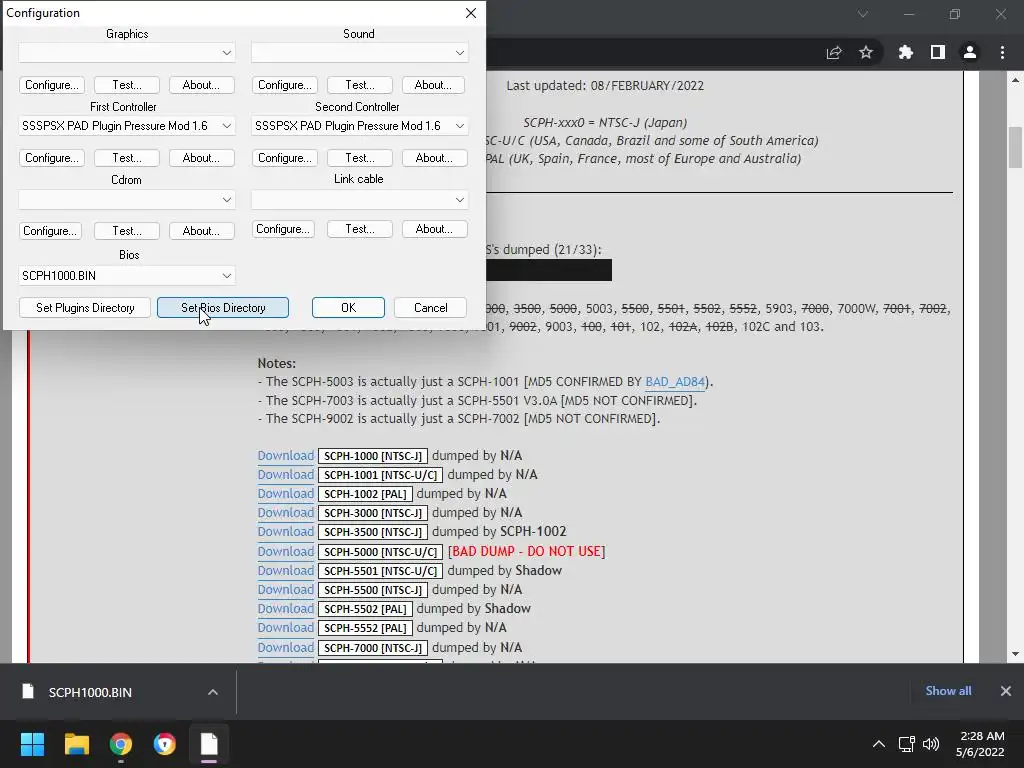This screenshot has width=1024, height=768.
Task: Show hidden system tray icons
Action: [879, 744]
